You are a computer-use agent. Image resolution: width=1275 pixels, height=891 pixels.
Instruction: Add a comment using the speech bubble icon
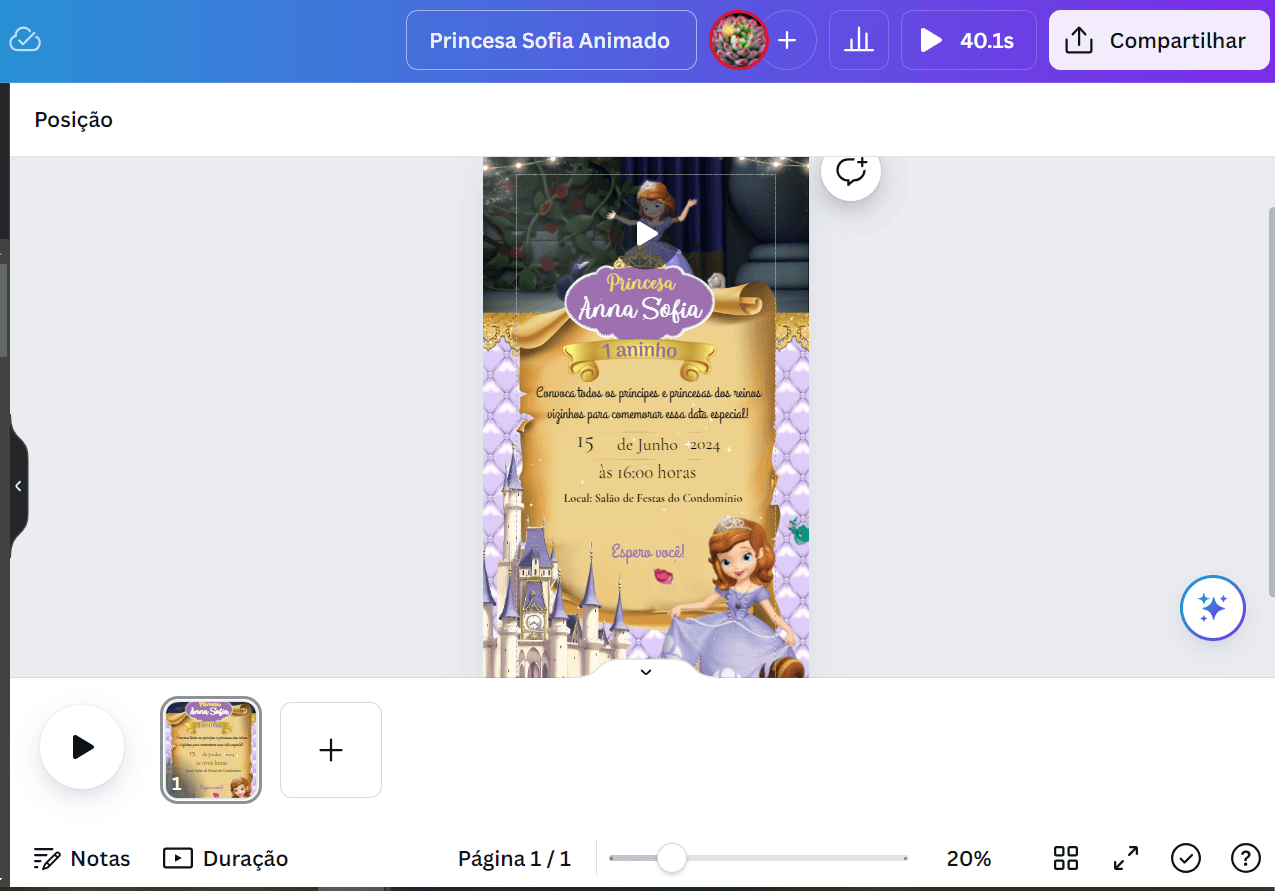pos(851,171)
